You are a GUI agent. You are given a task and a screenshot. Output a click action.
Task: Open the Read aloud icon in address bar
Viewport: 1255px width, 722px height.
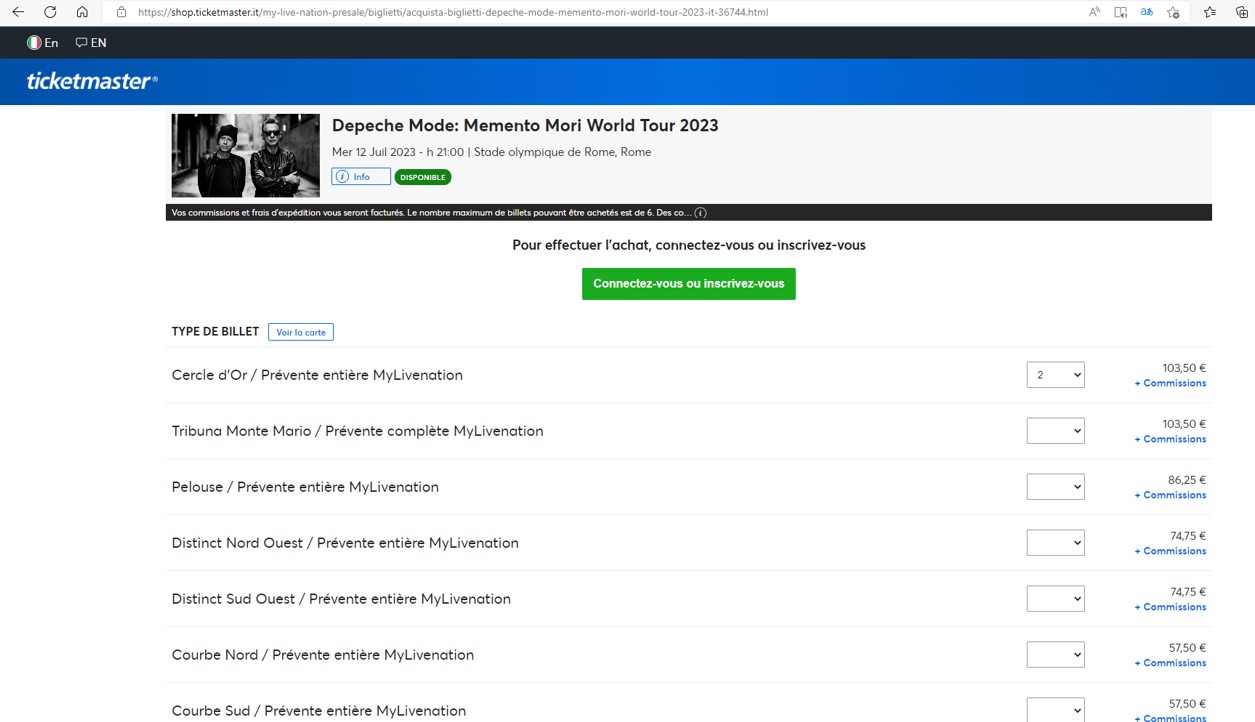(x=1094, y=12)
